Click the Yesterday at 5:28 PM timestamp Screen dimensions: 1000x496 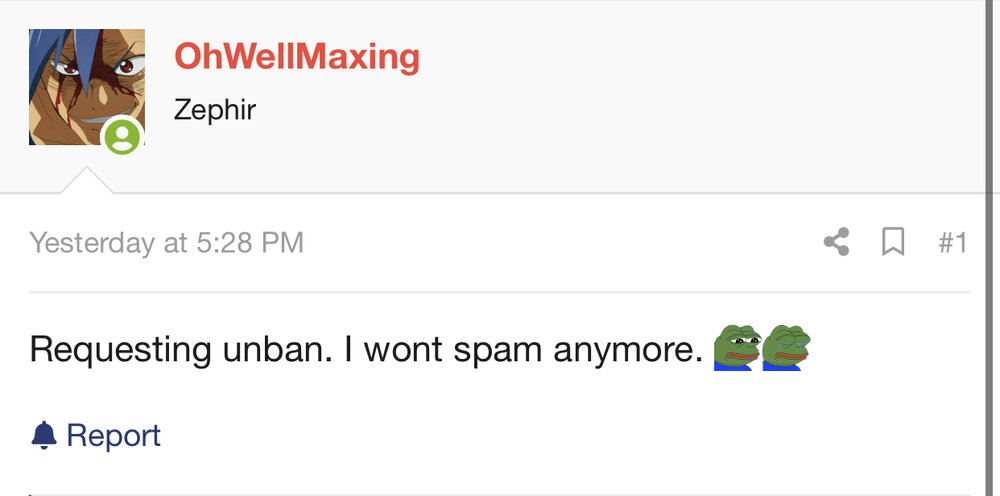pos(166,242)
